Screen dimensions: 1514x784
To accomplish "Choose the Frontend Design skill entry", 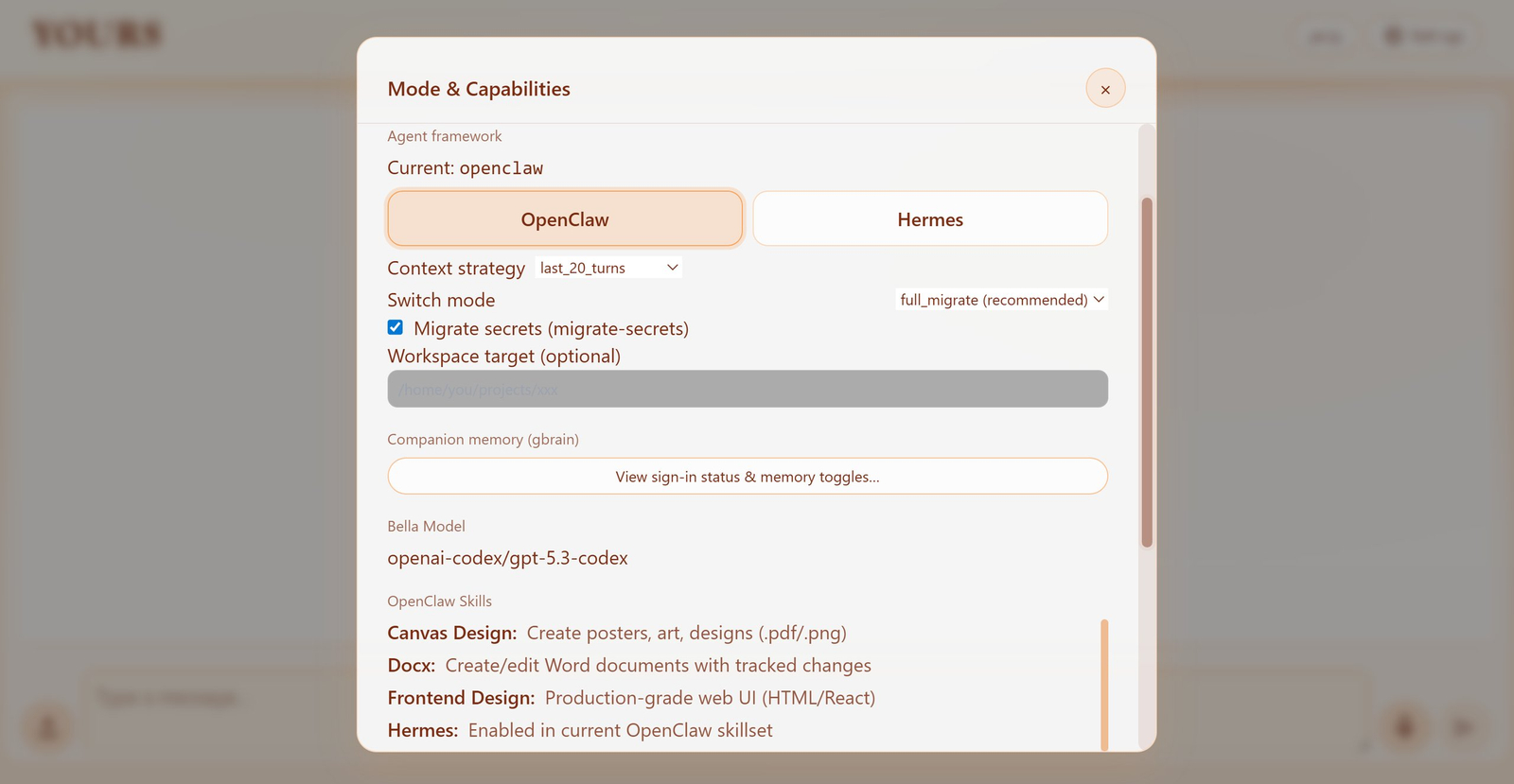I will [x=631, y=698].
